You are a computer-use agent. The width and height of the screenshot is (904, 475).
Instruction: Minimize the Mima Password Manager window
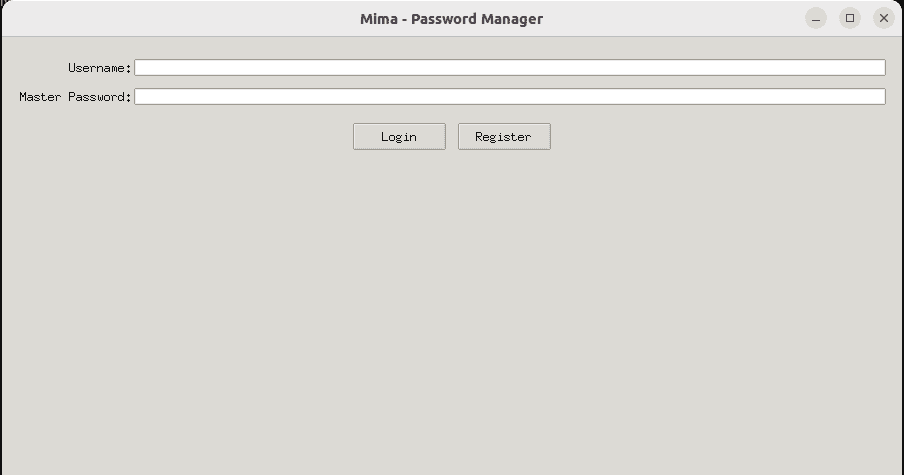tap(816, 18)
